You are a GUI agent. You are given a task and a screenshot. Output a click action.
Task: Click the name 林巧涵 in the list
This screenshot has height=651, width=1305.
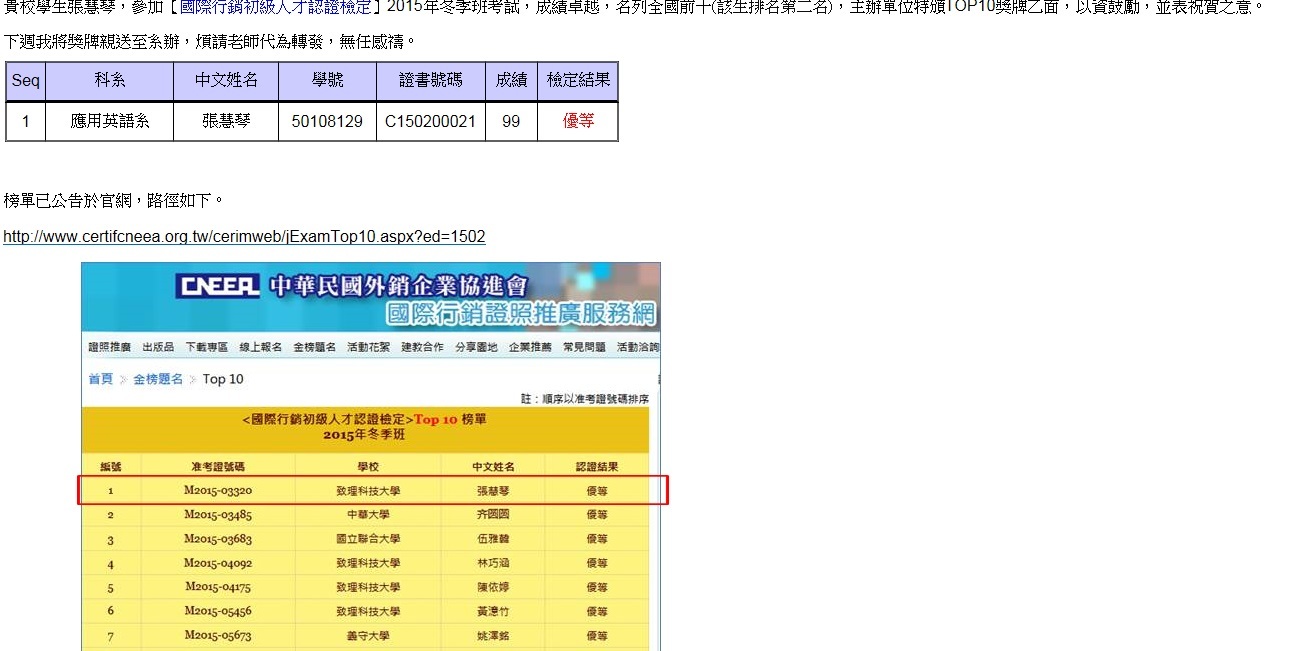click(493, 563)
